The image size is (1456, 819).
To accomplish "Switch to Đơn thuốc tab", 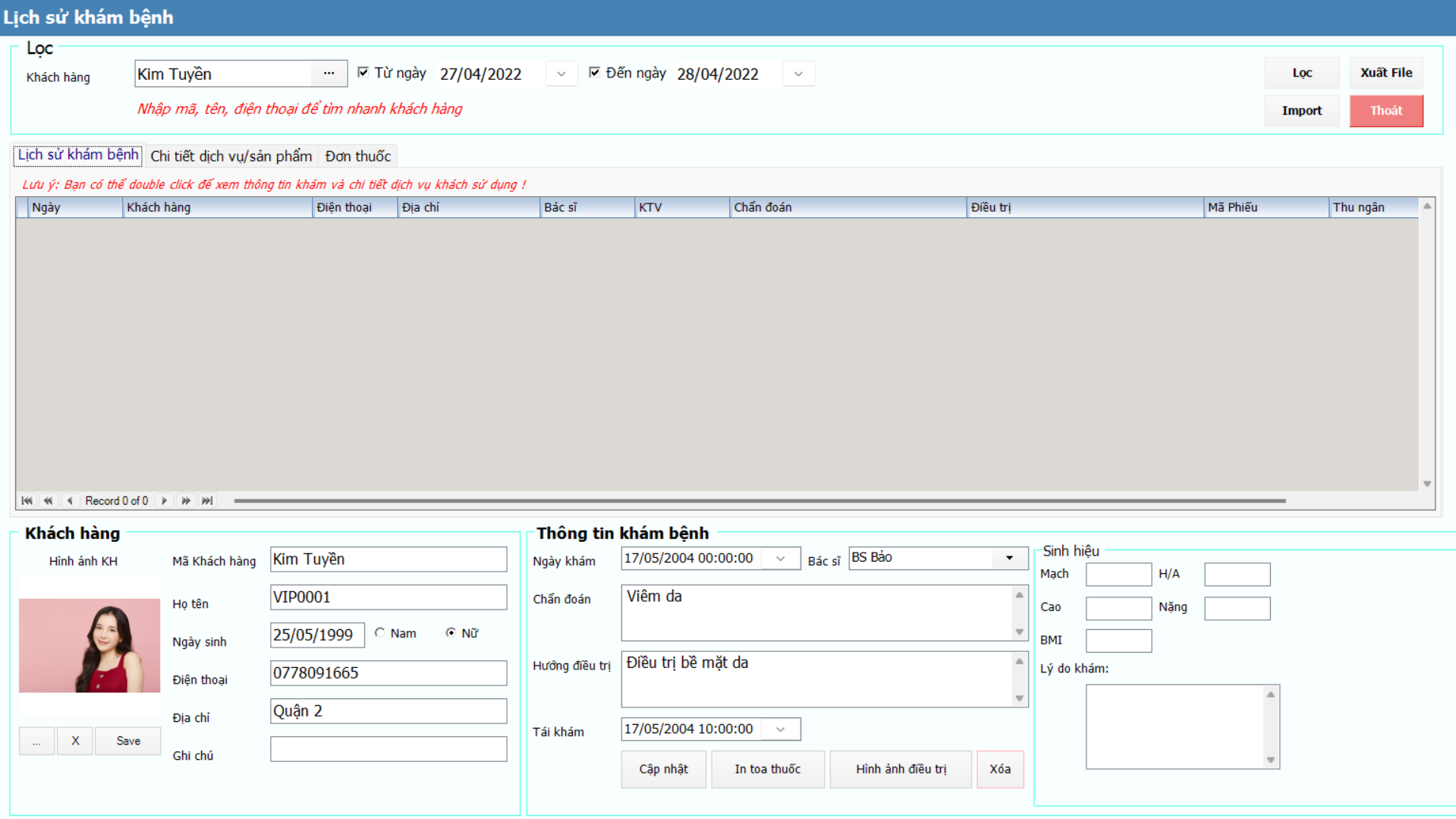I will click(x=357, y=156).
